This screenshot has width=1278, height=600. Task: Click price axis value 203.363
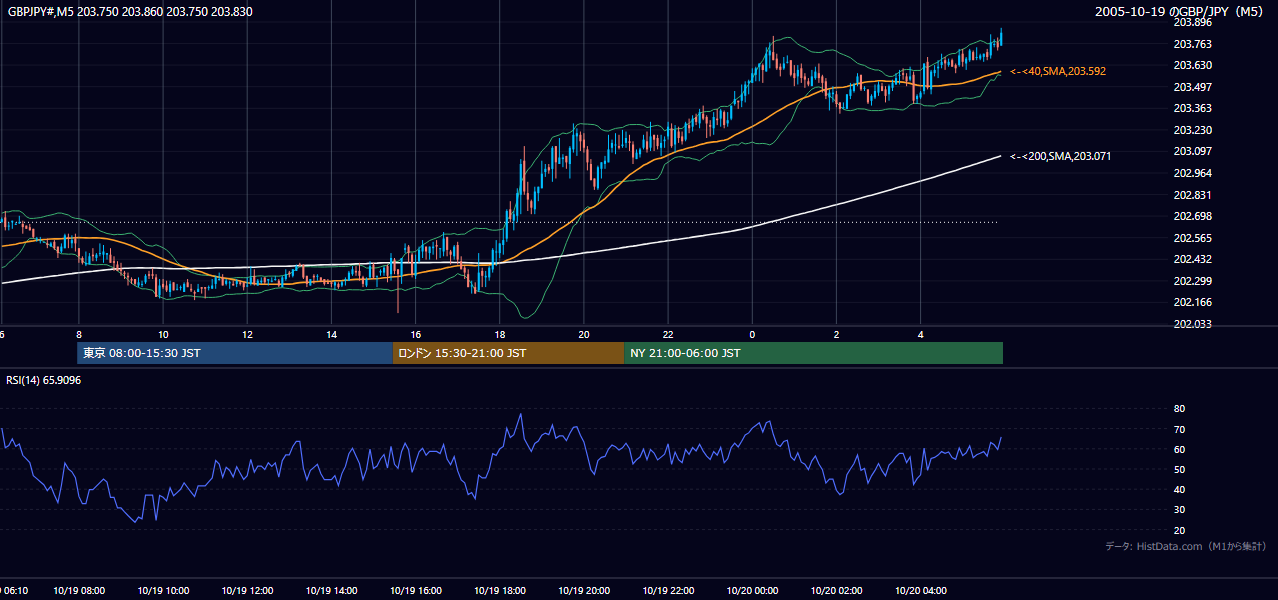1192,108
